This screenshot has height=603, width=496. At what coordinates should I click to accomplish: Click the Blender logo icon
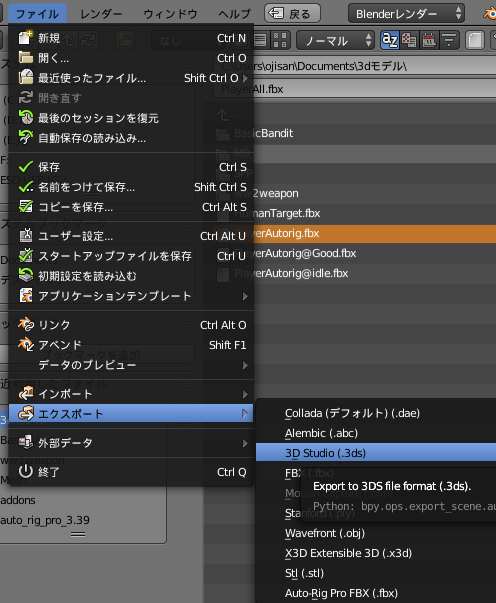[489, 13]
